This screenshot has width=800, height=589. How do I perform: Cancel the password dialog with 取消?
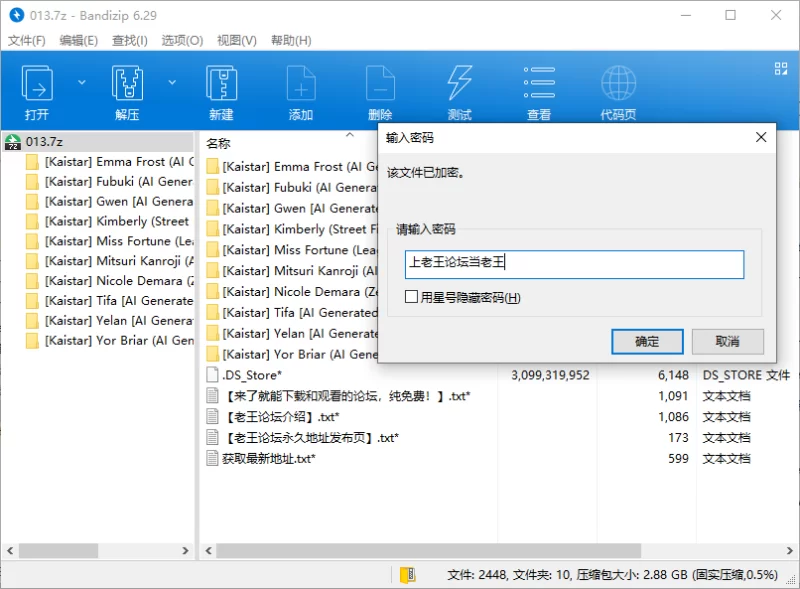[x=728, y=341]
